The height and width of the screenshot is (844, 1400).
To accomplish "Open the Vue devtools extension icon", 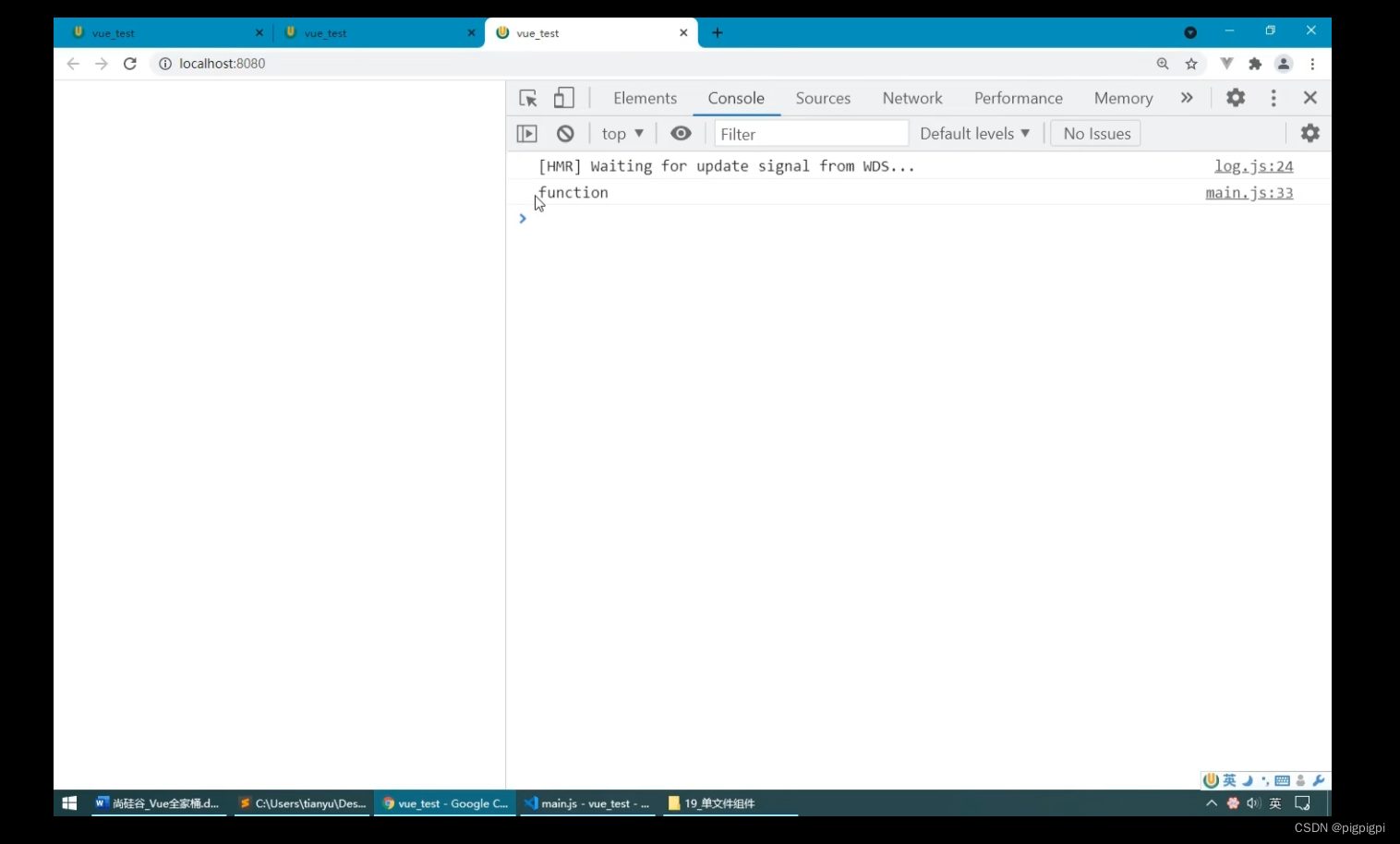I will (x=1226, y=64).
